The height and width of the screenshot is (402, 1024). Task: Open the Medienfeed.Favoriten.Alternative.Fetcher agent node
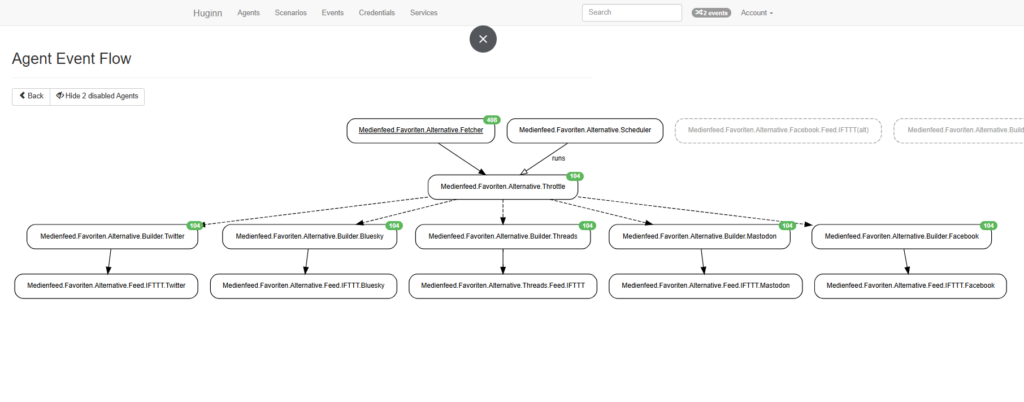pos(421,131)
